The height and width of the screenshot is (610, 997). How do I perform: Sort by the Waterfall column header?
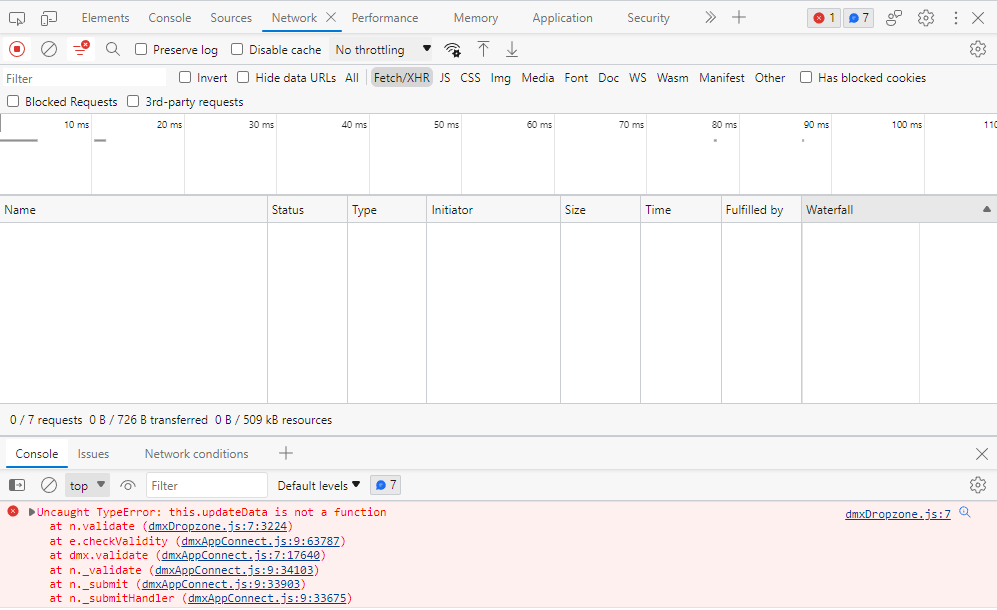(899, 210)
